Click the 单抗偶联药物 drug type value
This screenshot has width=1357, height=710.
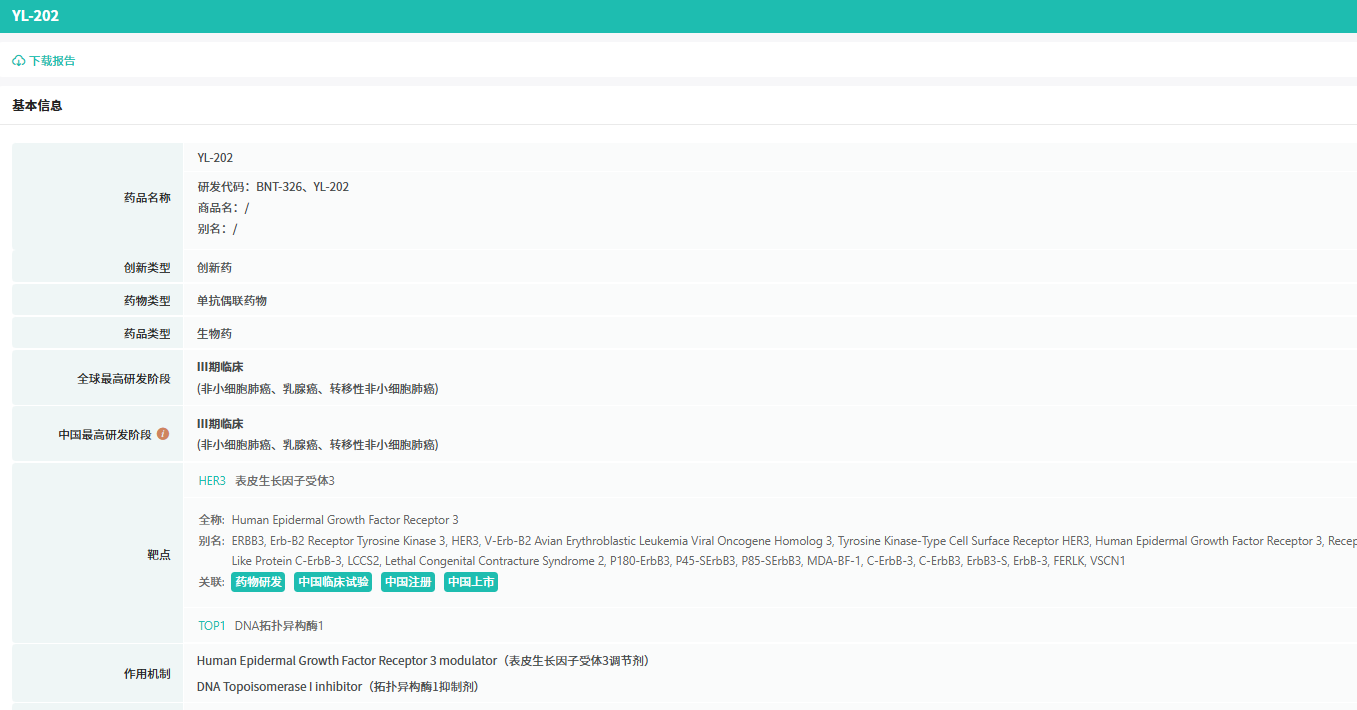232,301
